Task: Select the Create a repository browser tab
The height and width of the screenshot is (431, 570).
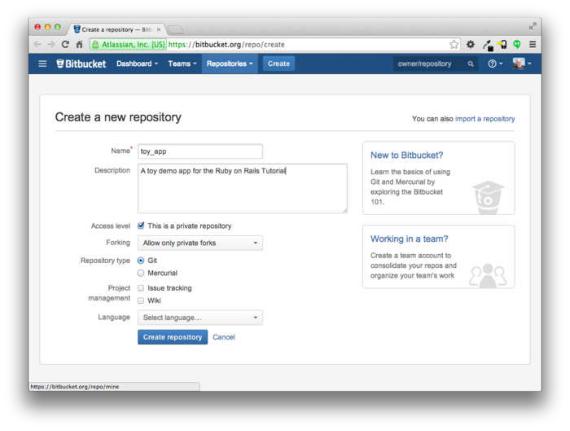Action: tap(116, 29)
